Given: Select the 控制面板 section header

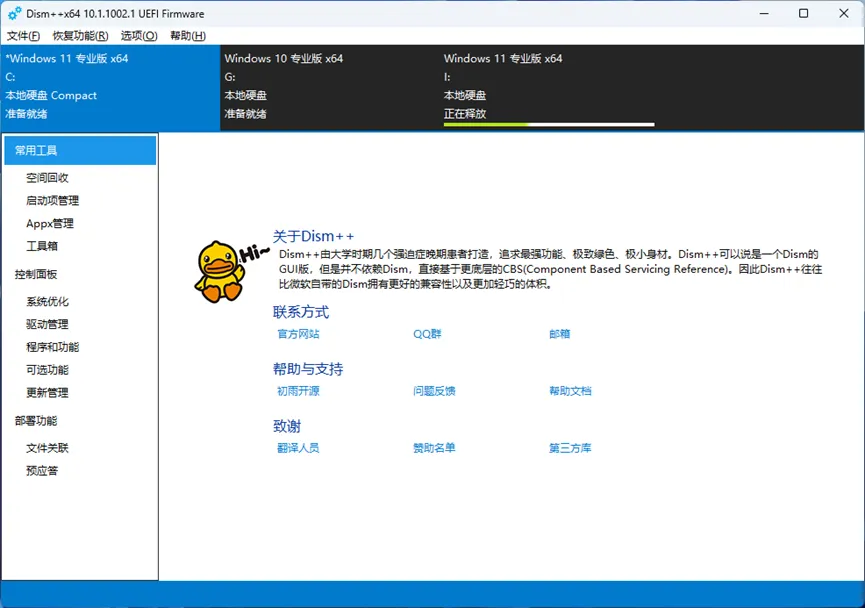Looking at the screenshot, I should (35, 274).
